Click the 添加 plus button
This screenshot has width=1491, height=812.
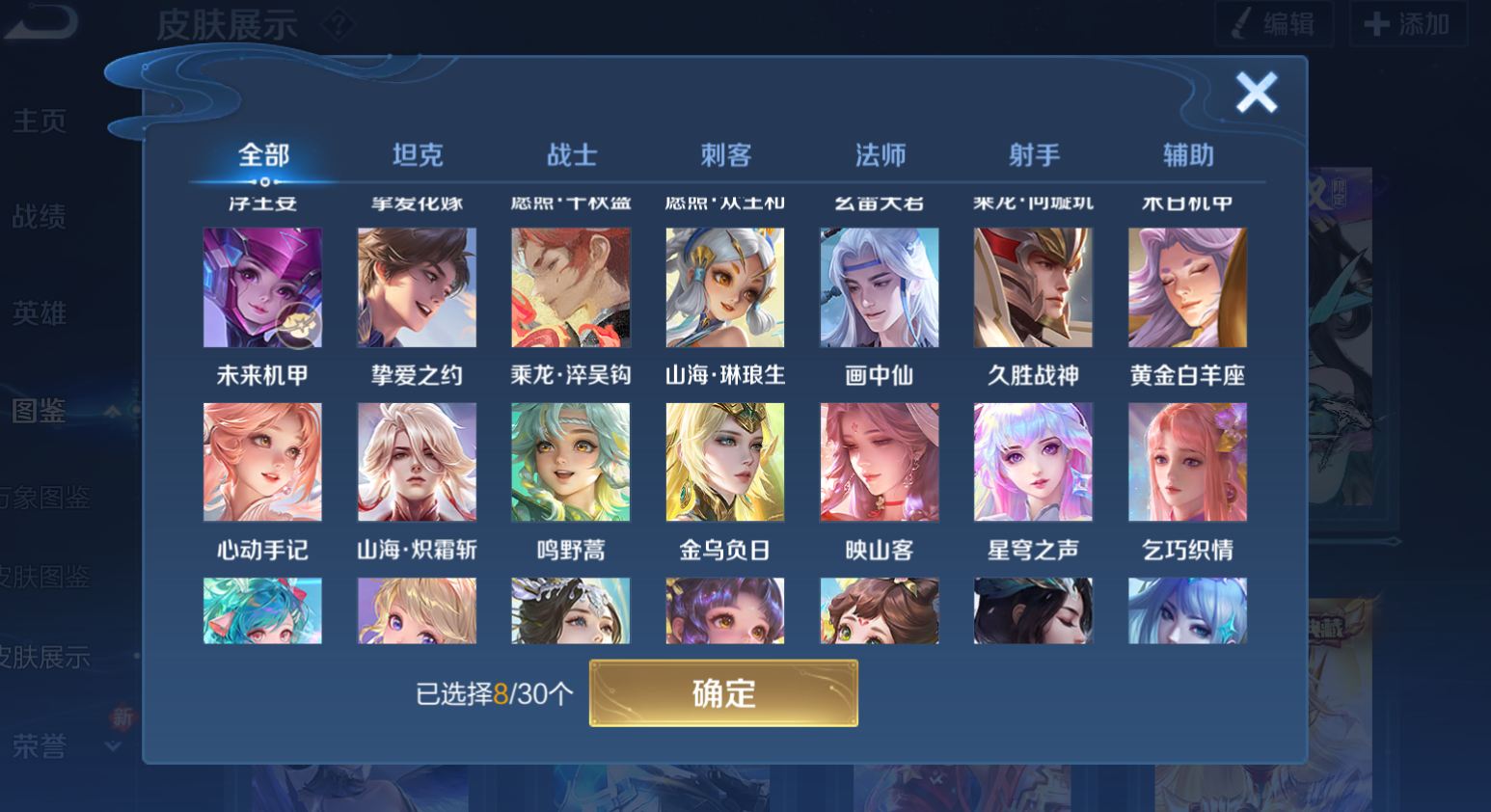pos(1408,23)
